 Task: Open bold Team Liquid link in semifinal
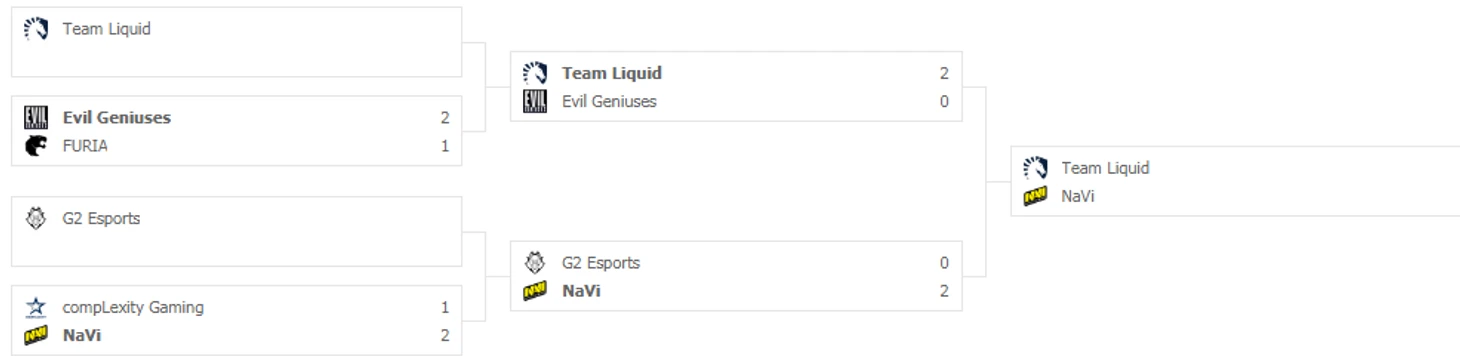[x=612, y=73]
